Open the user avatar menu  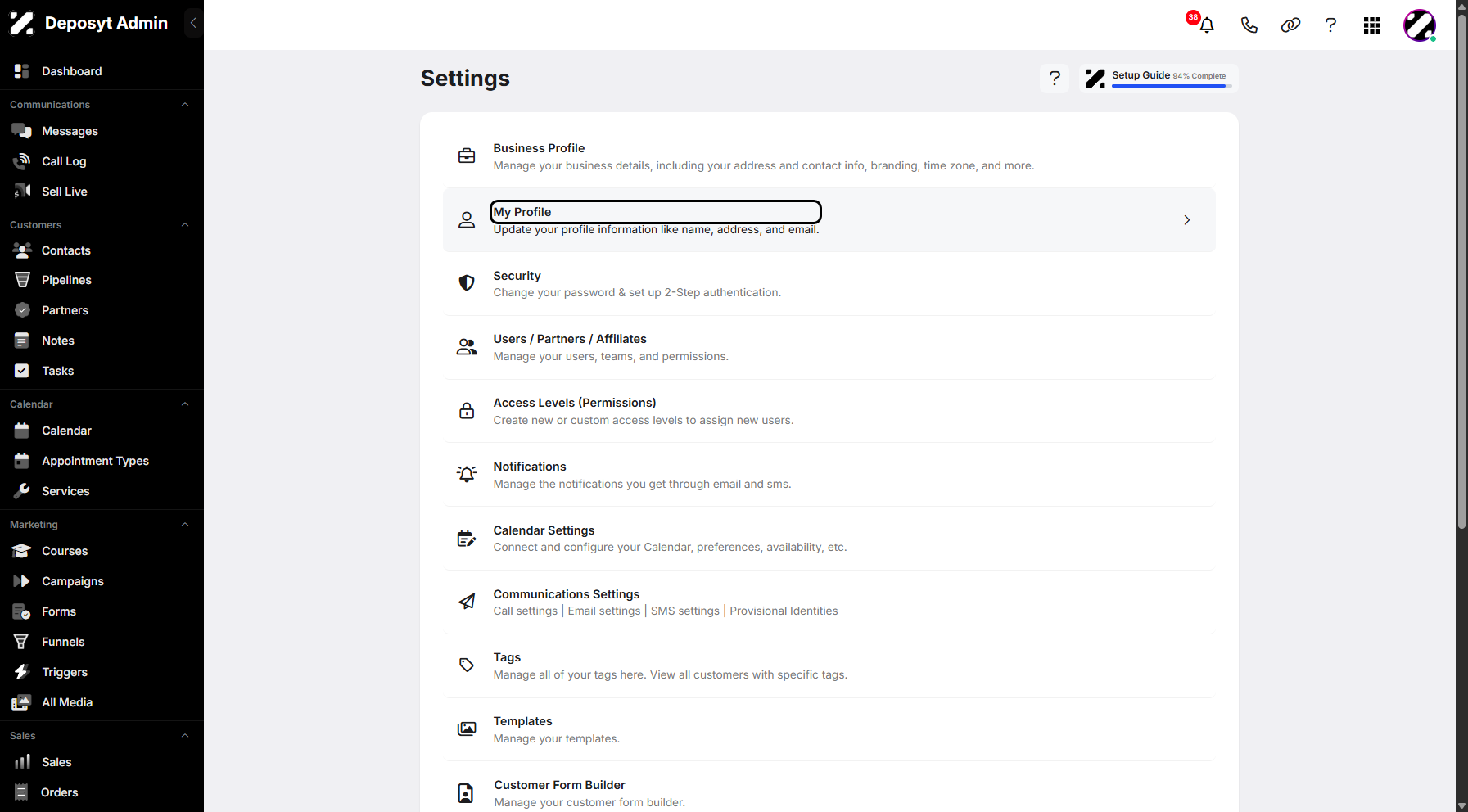[x=1420, y=25]
